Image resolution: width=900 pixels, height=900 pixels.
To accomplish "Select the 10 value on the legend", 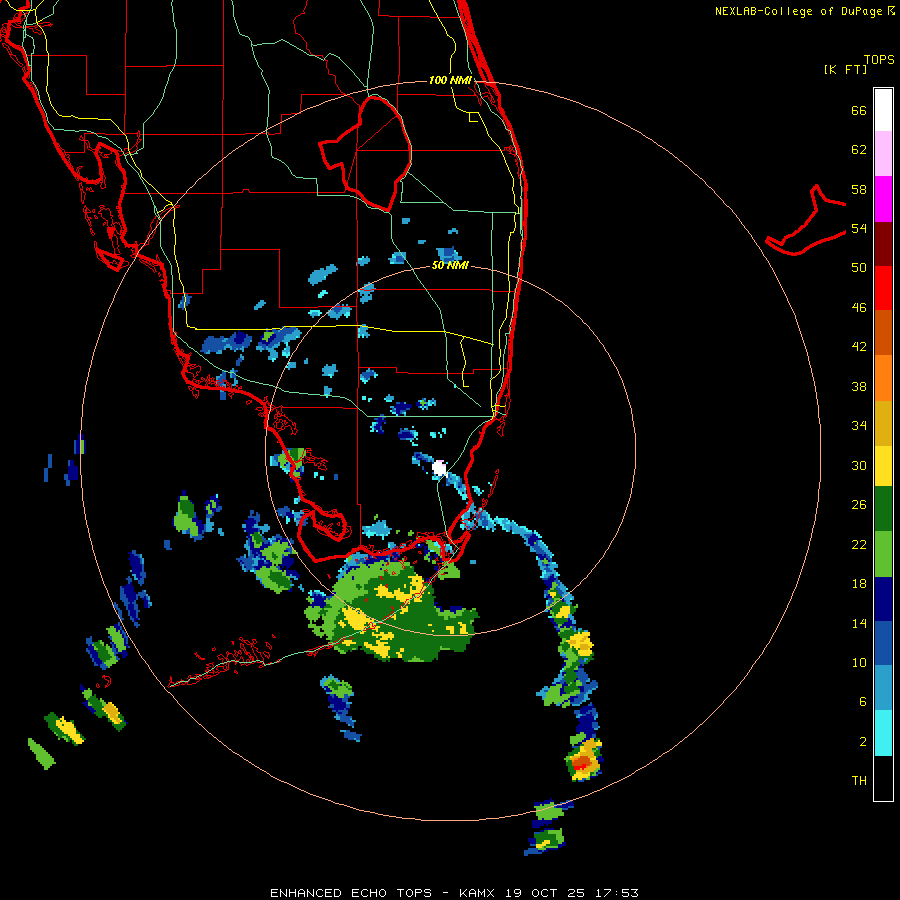I will 859,662.
